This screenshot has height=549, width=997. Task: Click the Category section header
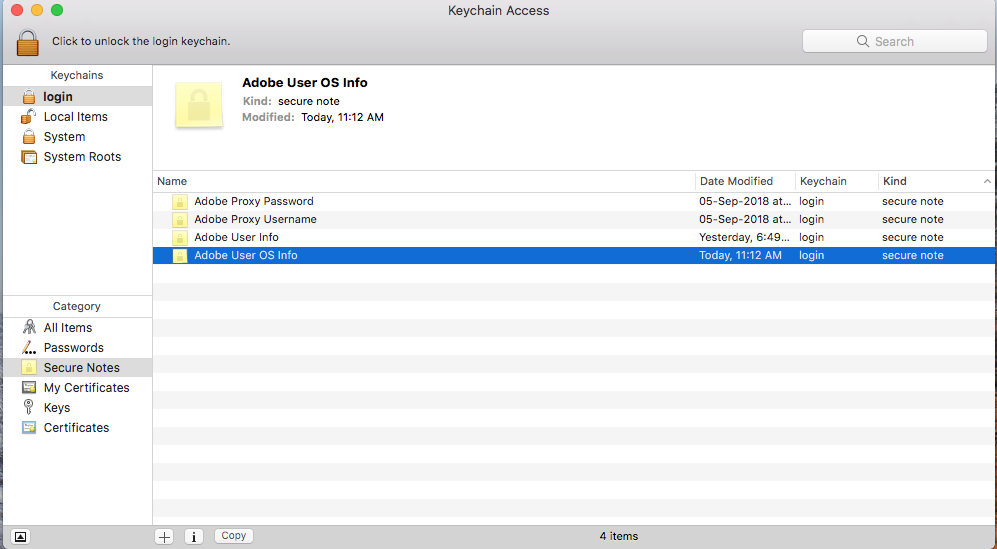[x=76, y=306]
